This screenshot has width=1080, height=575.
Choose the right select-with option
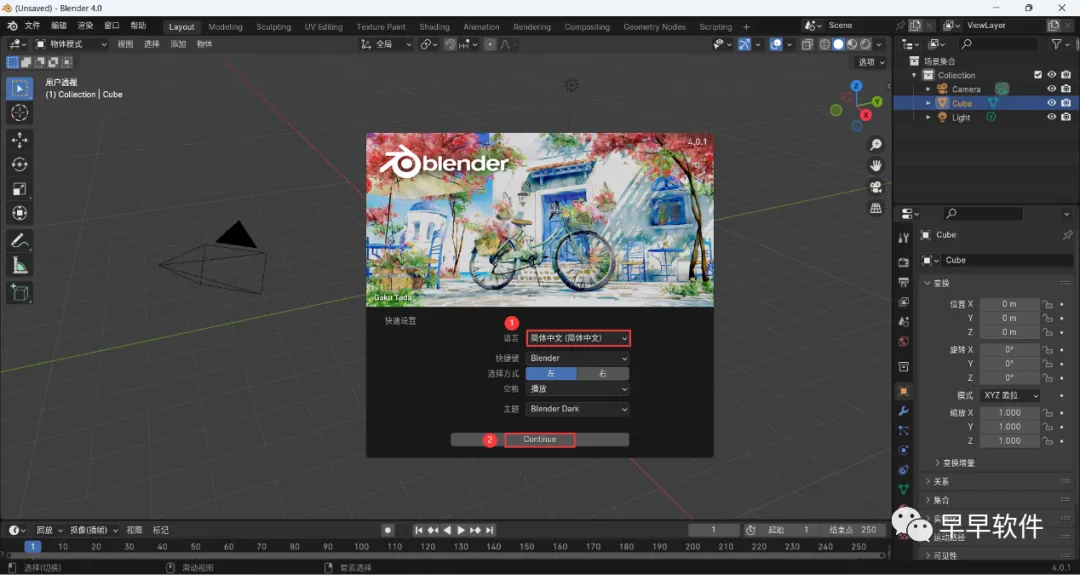603,373
